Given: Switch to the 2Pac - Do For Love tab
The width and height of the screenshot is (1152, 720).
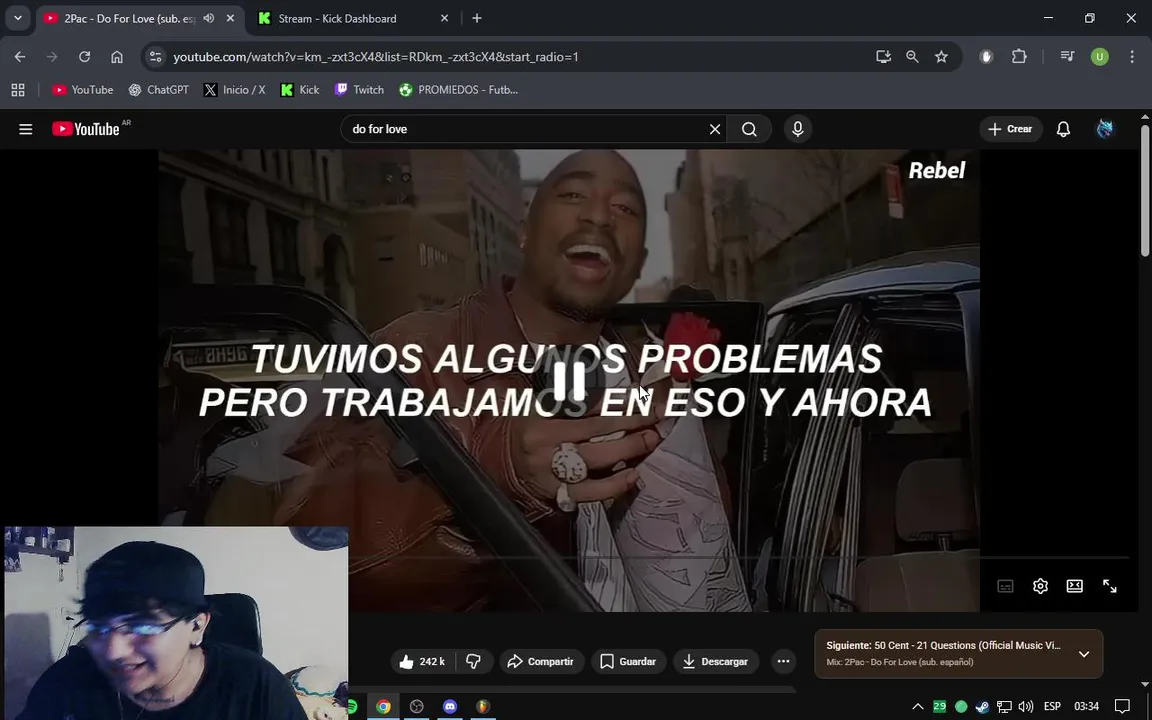Looking at the screenshot, I should (129, 18).
